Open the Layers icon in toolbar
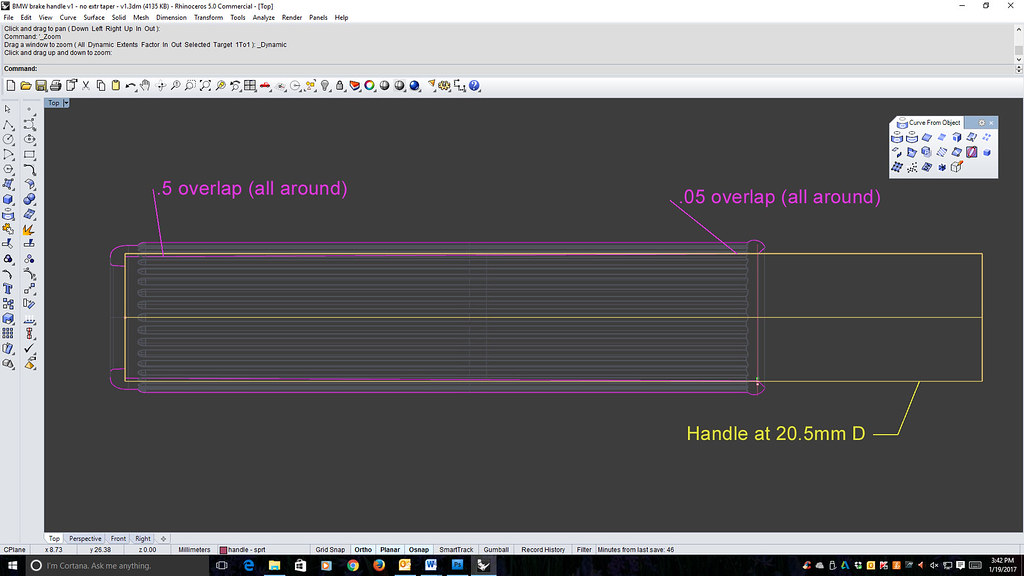The image size is (1024, 576). (355, 86)
